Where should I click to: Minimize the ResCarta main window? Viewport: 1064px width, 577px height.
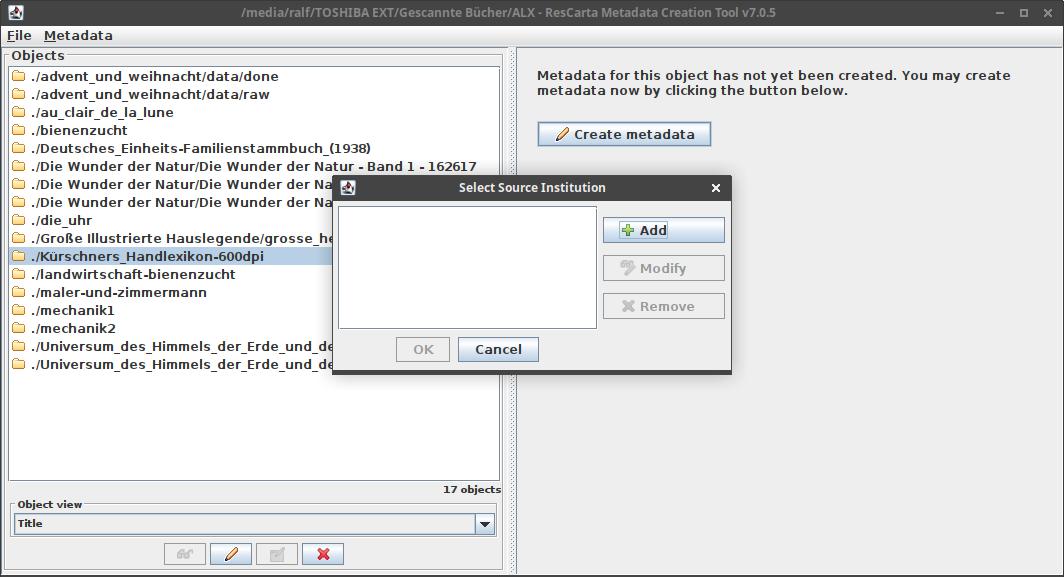coord(1000,13)
